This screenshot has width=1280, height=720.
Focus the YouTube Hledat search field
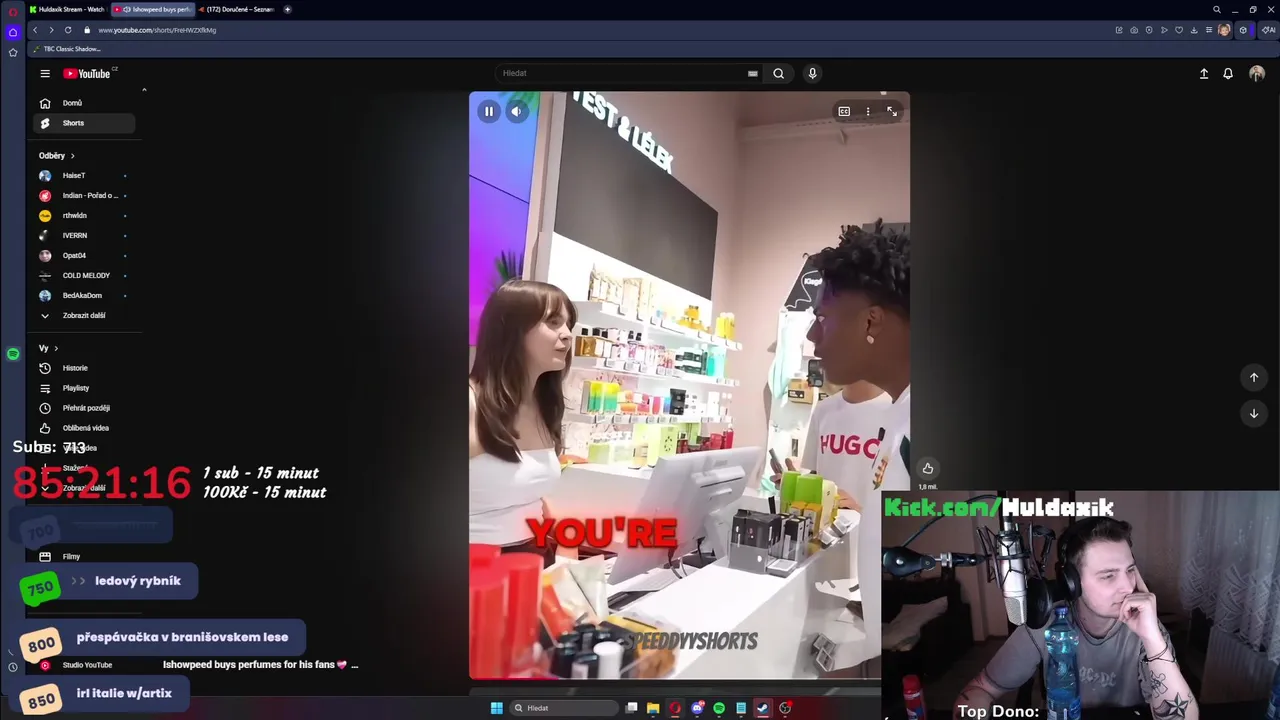point(620,73)
